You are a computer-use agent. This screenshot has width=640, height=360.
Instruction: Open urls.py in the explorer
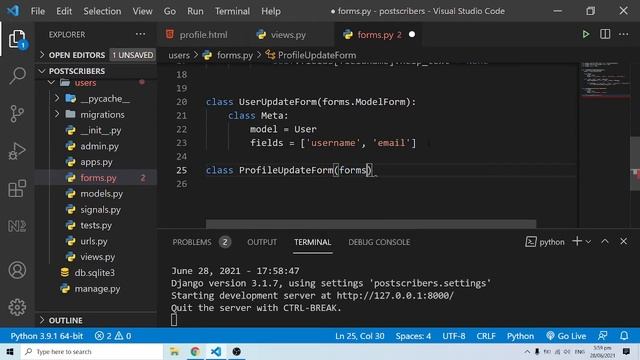coord(96,241)
